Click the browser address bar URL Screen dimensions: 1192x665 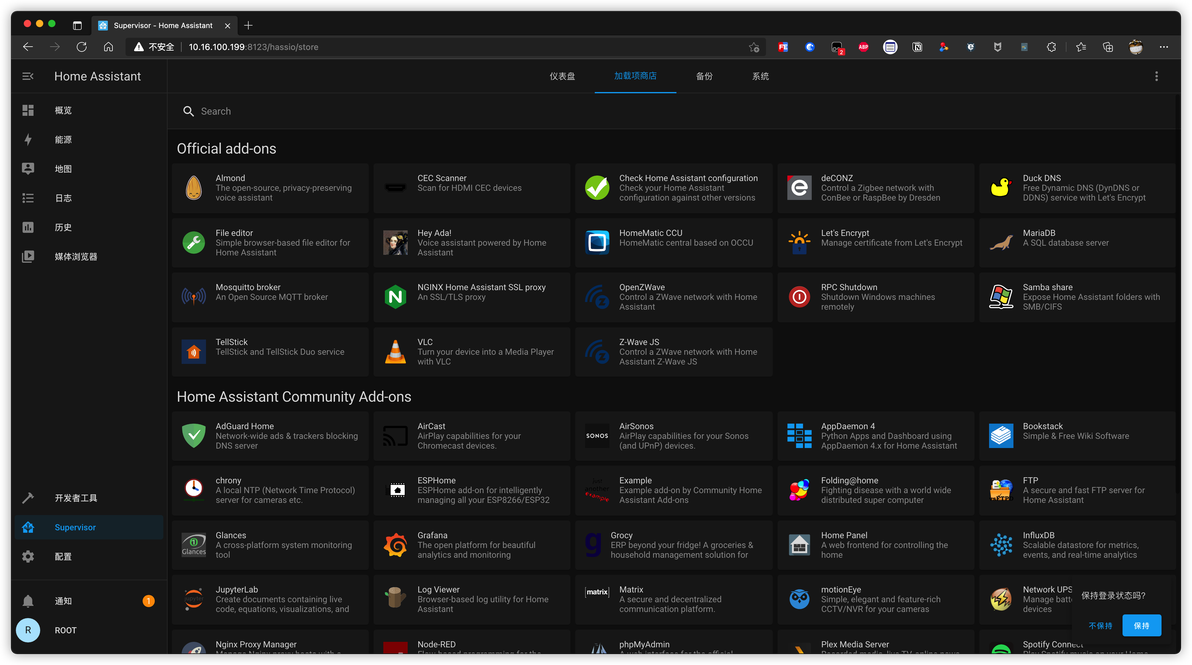click(x=253, y=47)
